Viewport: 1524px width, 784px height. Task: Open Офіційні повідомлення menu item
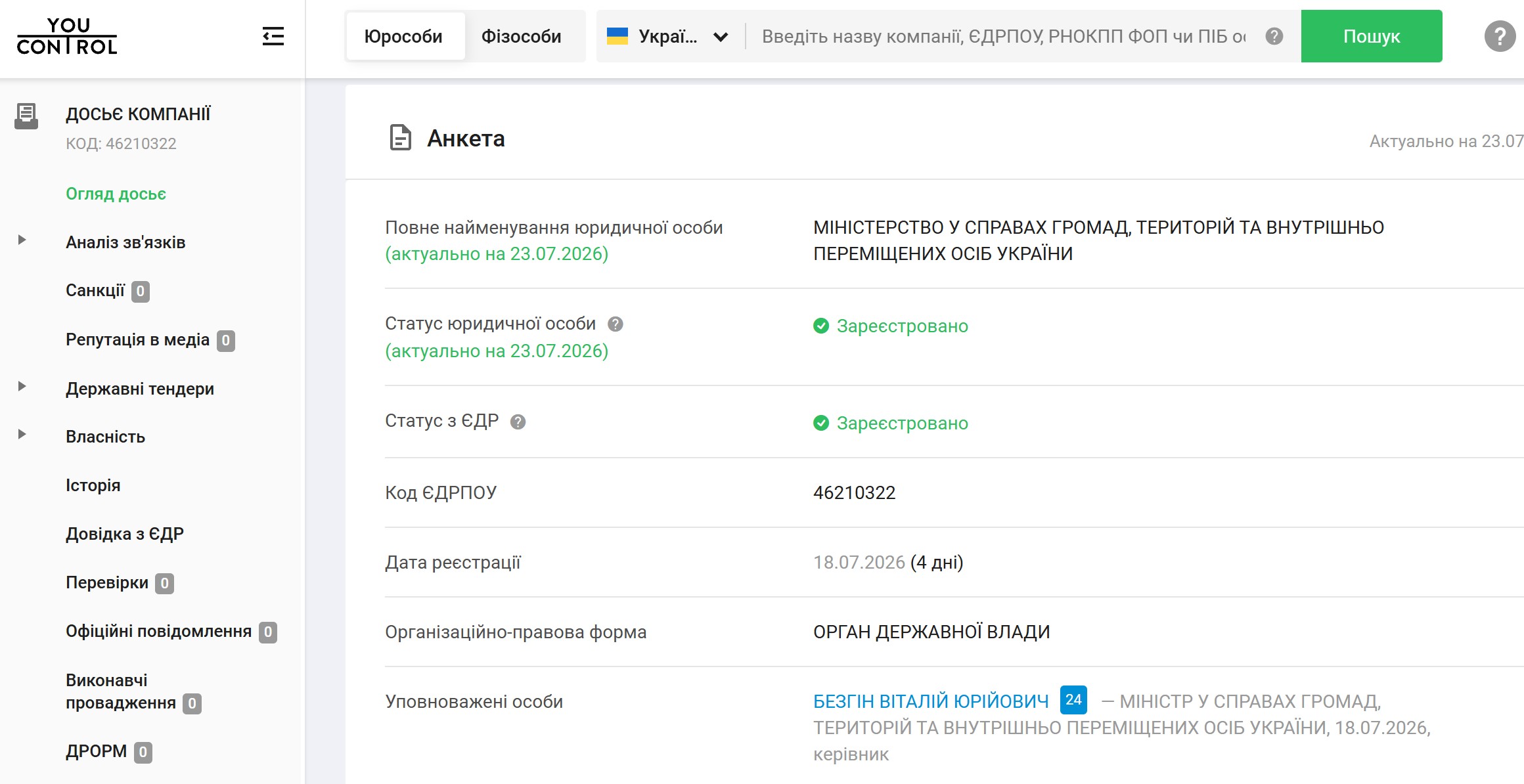158,631
